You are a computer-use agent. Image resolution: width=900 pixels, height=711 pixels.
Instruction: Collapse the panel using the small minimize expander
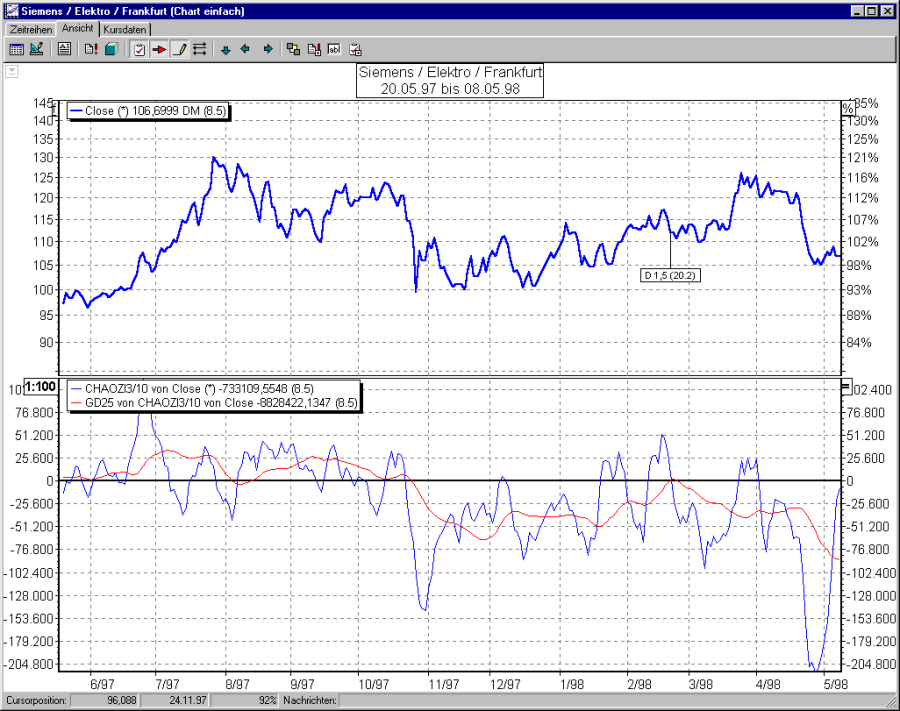11,71
